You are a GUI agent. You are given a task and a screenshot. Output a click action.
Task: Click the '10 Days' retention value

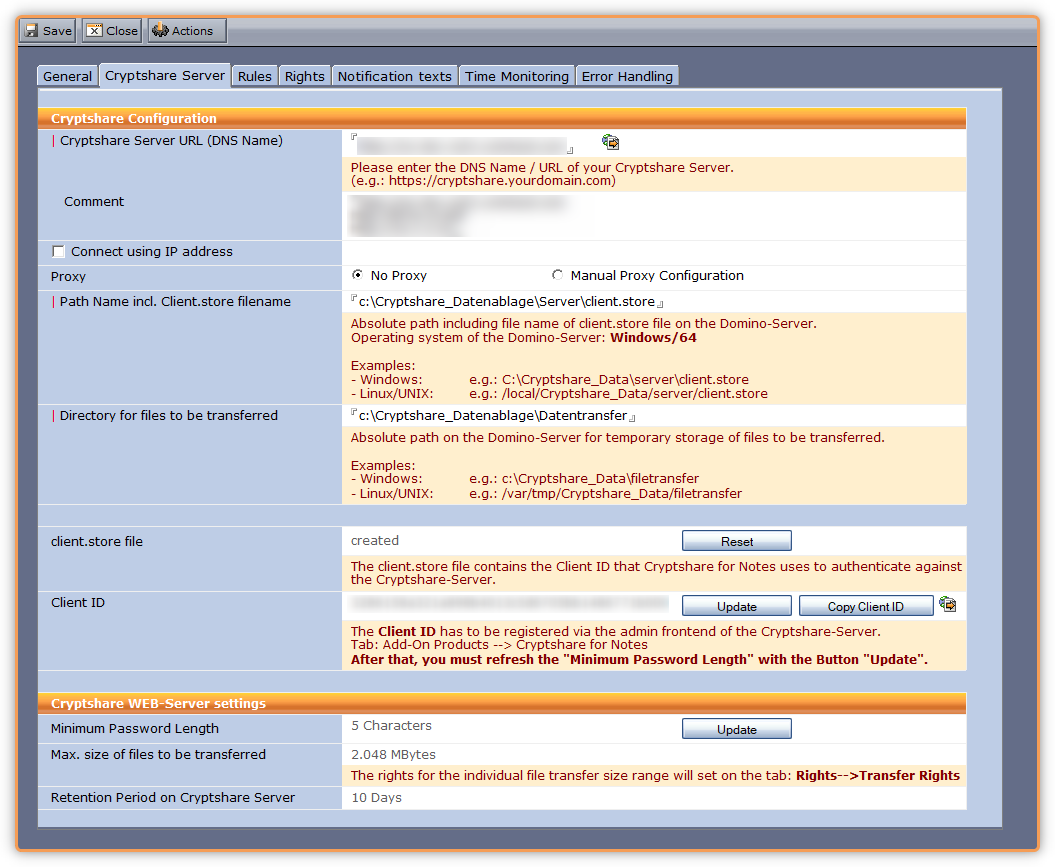click(377, 798)
